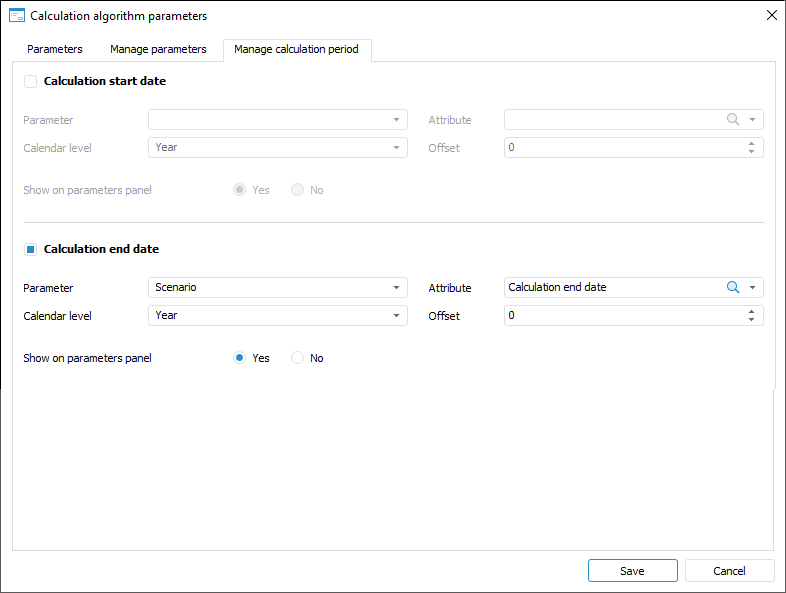The height and width of the screenshot is (593, 786).
Task: Click the Cancel button
Action: (729, 571)
